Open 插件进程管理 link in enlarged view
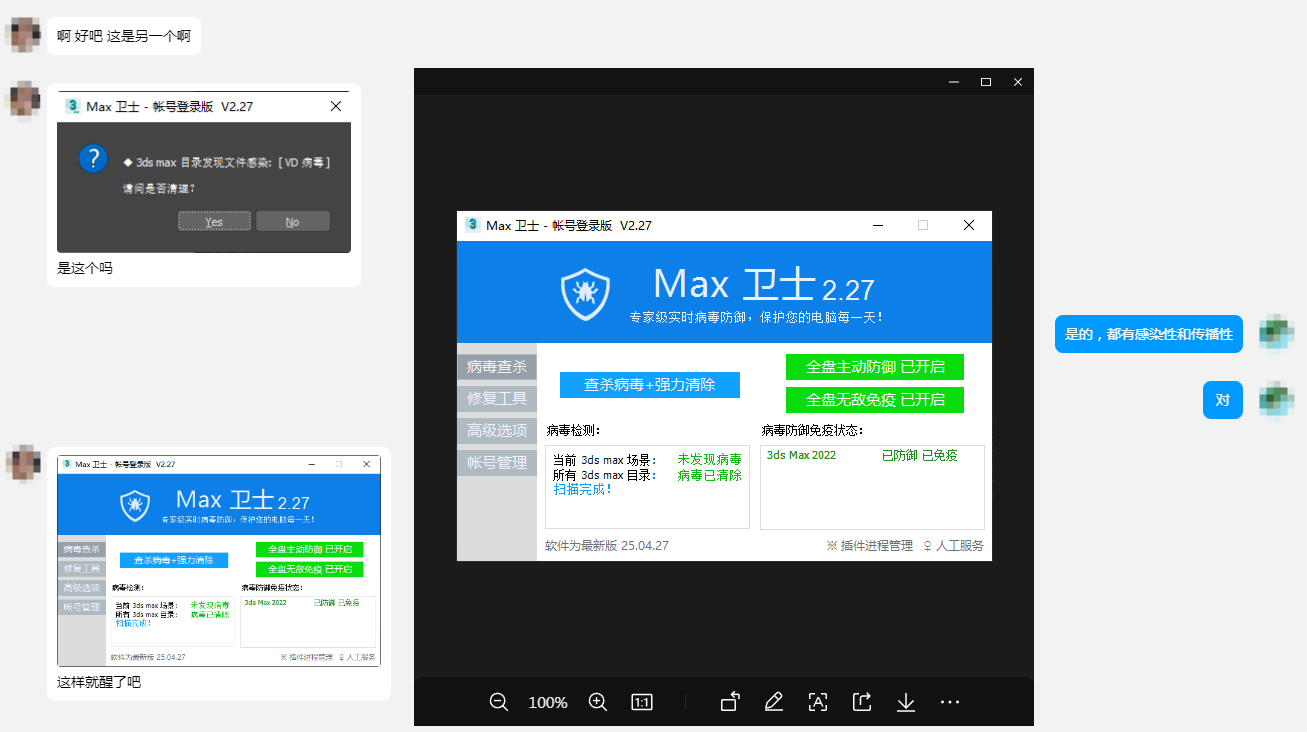 coord(869,546)
